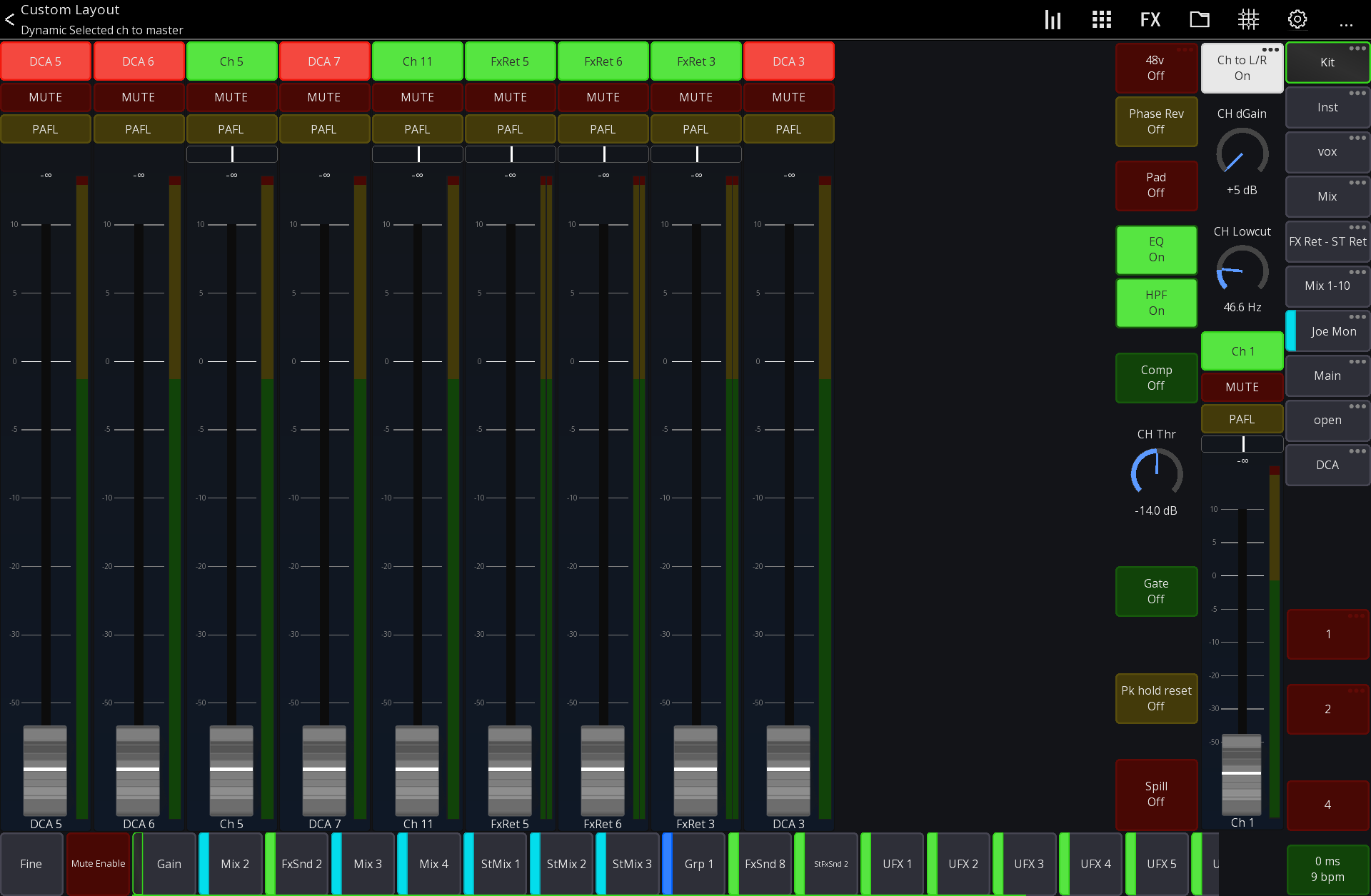1371x896 pixels.
Task: Enable the Gate switch
Action: [1156, 591]
